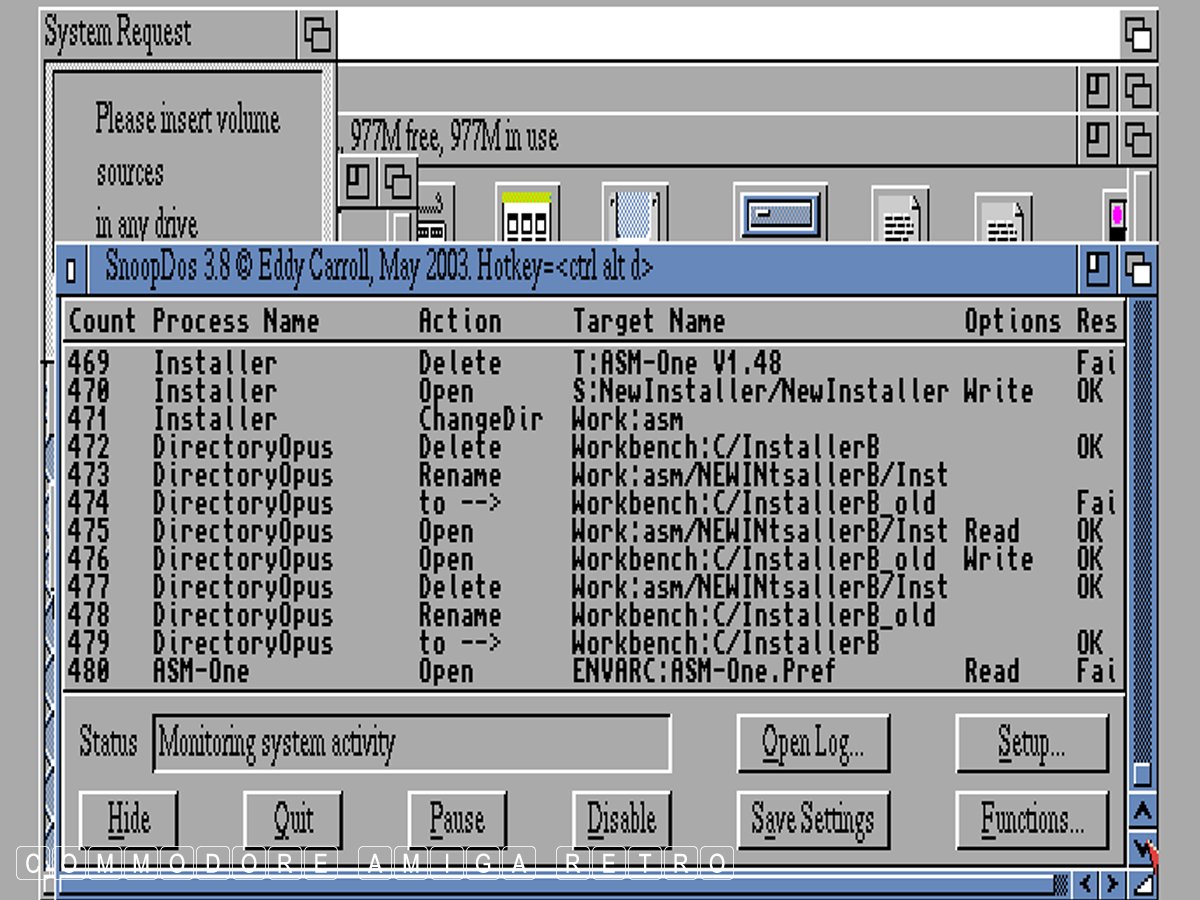Click the OK result in row 472
Image resolution: width=1200 pixels, height=900 pixels.
(1090, 447)
